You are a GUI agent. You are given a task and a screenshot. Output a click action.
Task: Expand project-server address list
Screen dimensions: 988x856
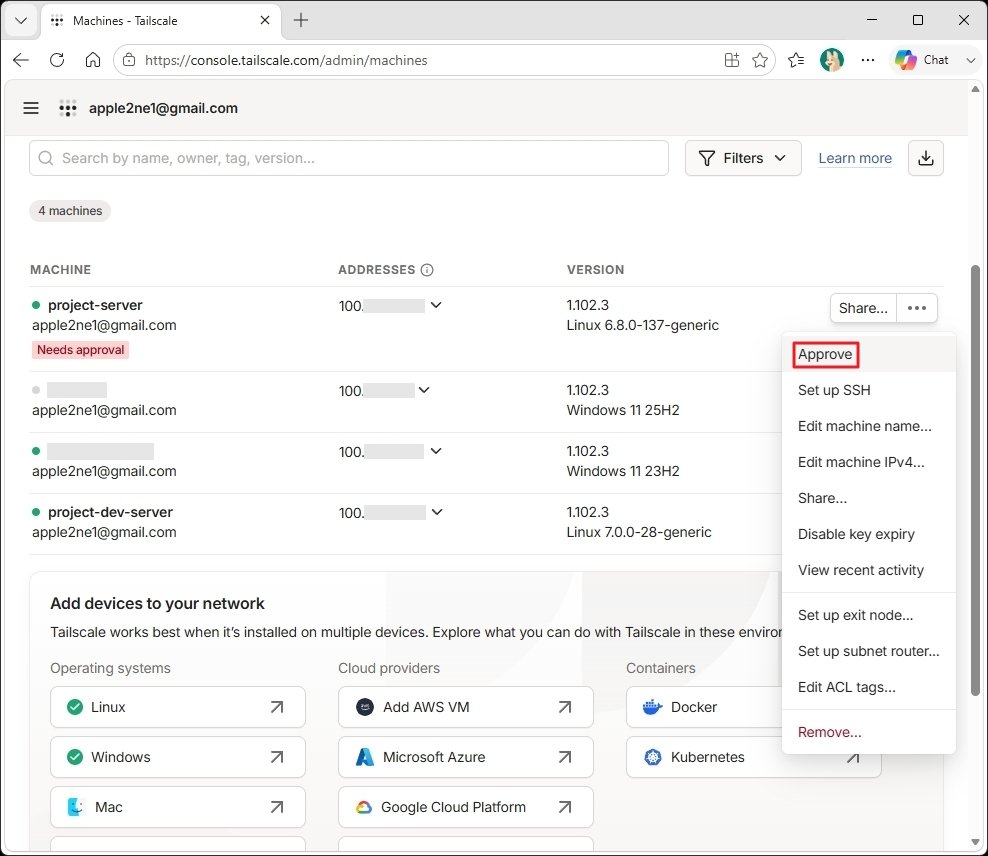click(x=436, y=305)
